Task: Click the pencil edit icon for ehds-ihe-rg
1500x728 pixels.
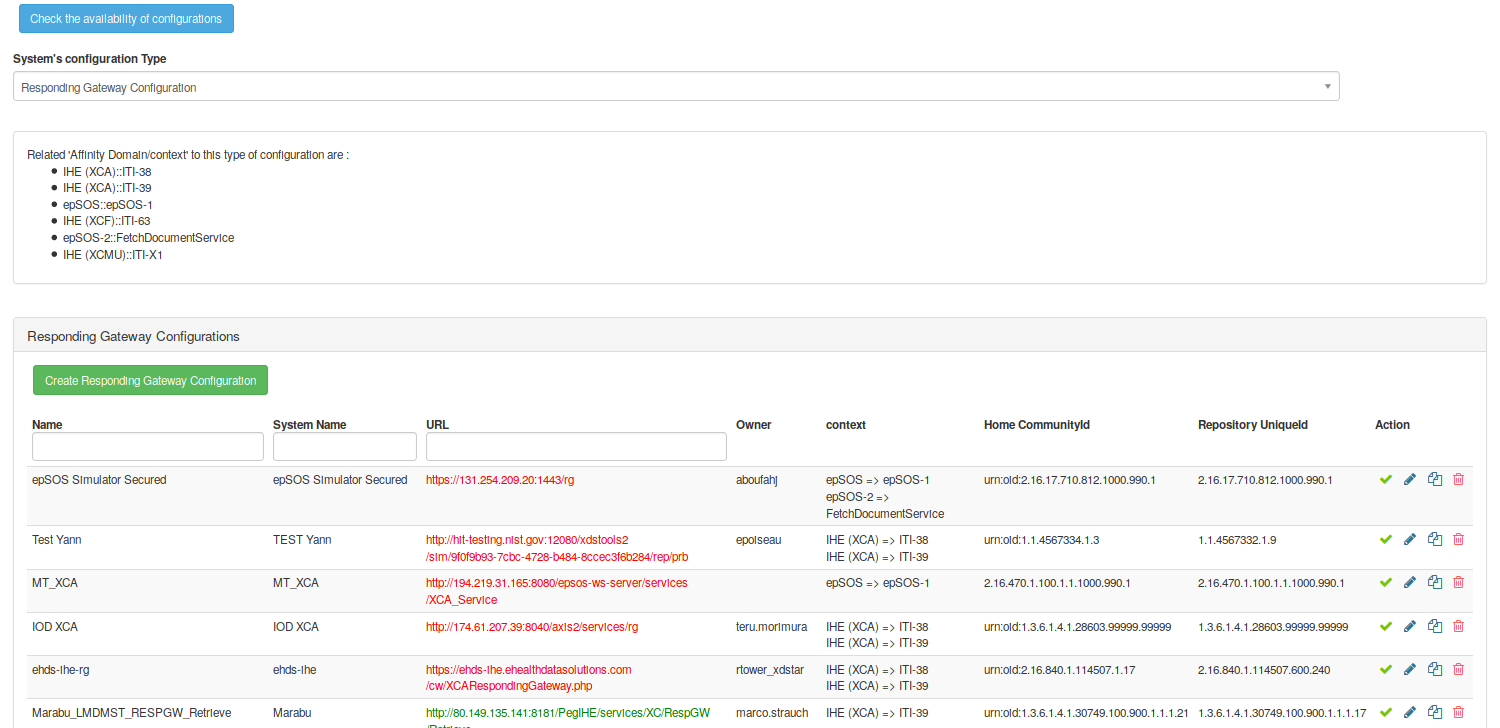Action: (1410, 670)
